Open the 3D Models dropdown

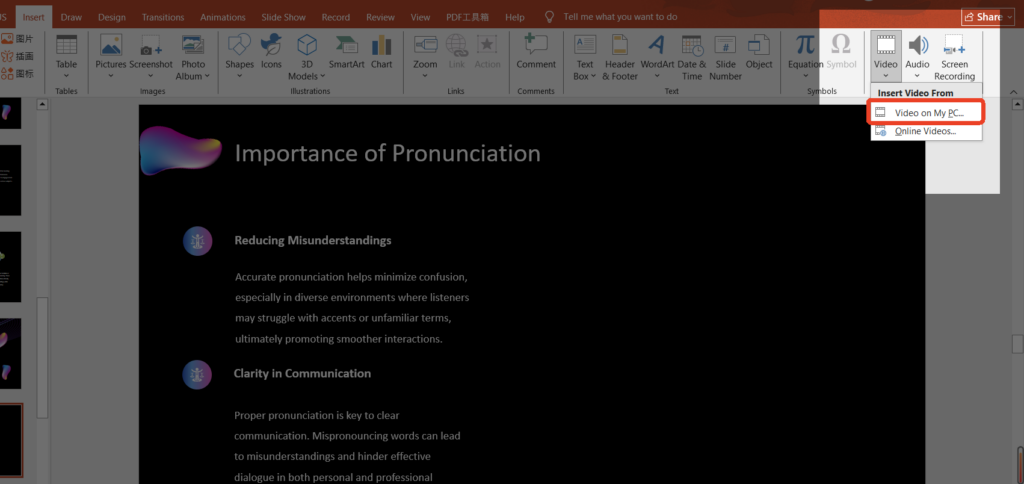coord(306,55)
